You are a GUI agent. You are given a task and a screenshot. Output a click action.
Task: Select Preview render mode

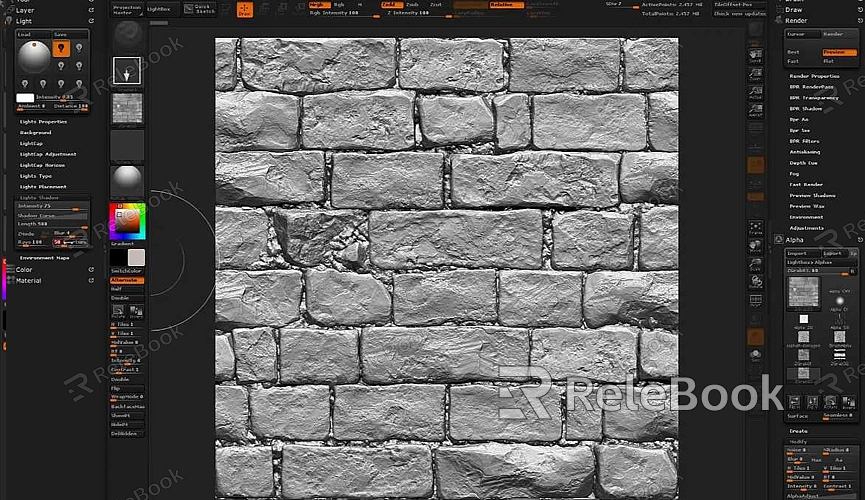[x=839, y=52]
